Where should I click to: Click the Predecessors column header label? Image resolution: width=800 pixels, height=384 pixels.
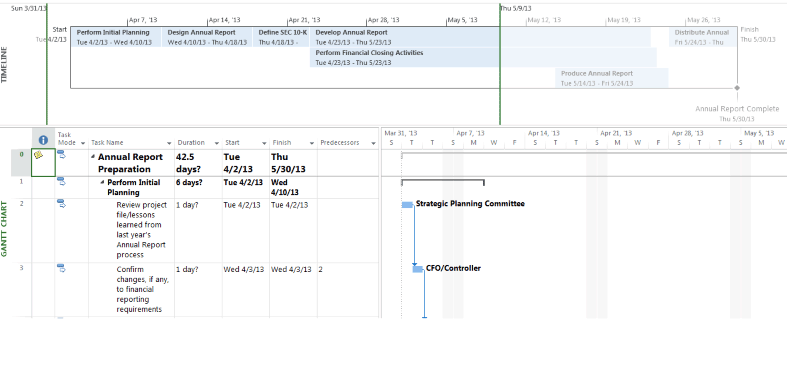pyautogui.click(x=340, y=143)
